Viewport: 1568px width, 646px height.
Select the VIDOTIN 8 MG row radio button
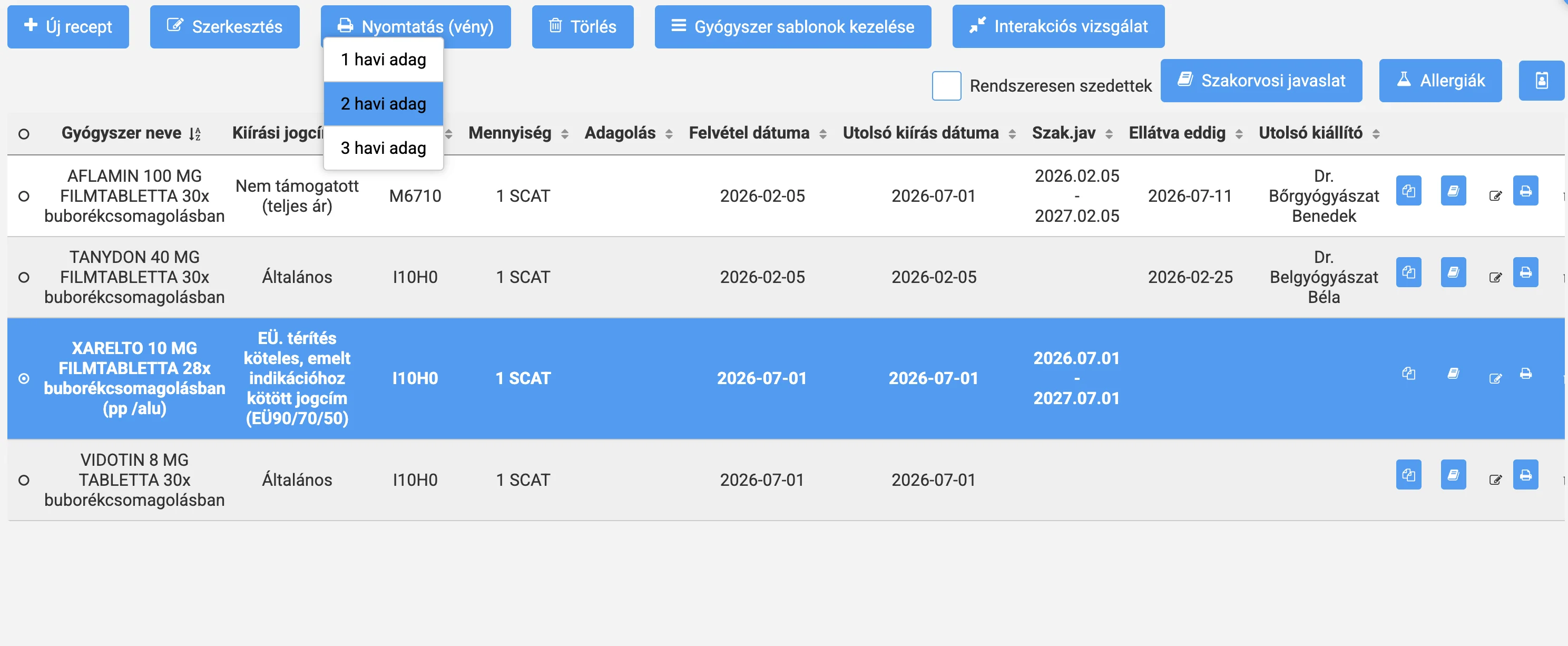point(24,481)
